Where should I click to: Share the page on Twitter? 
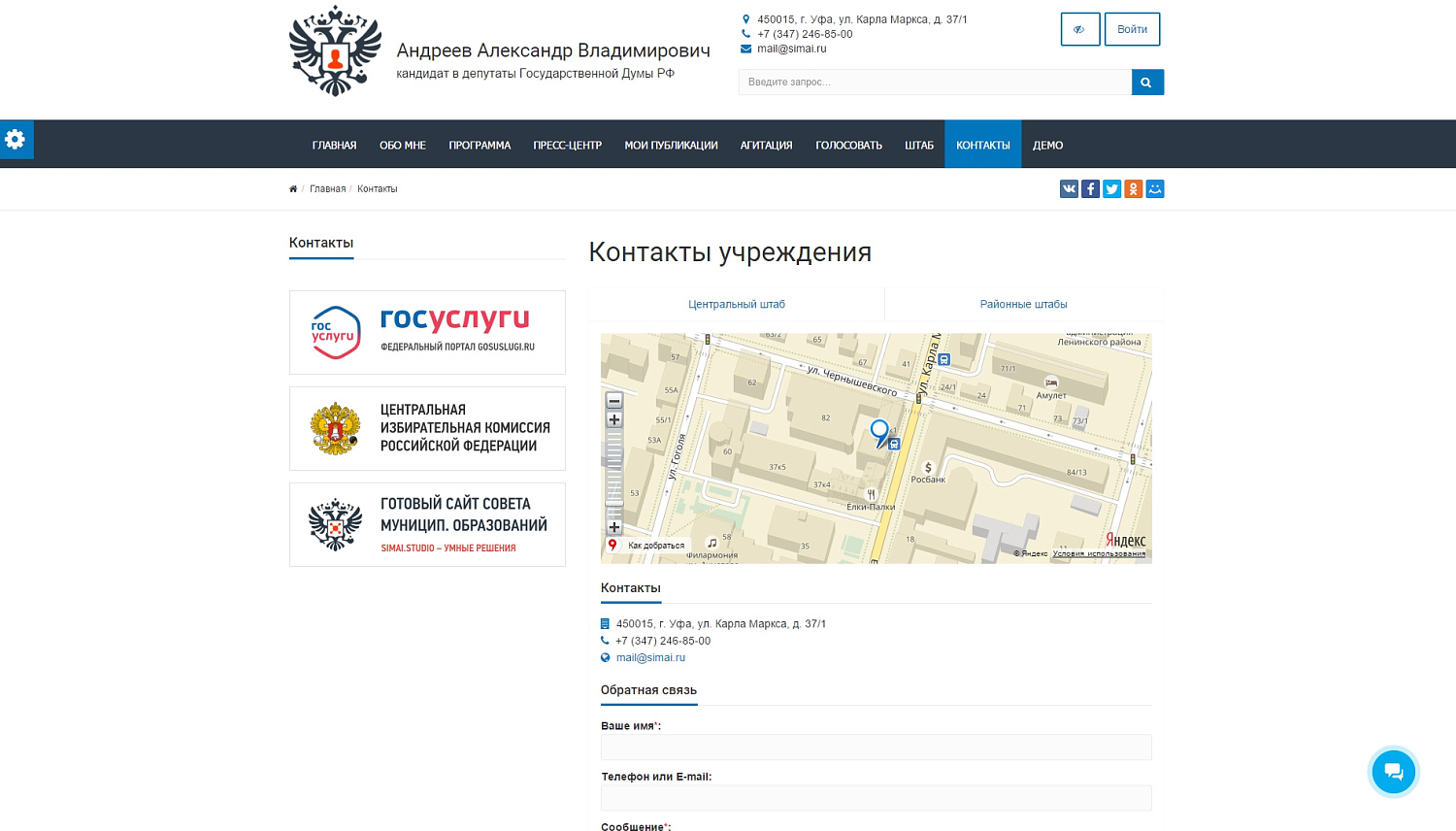coord(1111,189)
